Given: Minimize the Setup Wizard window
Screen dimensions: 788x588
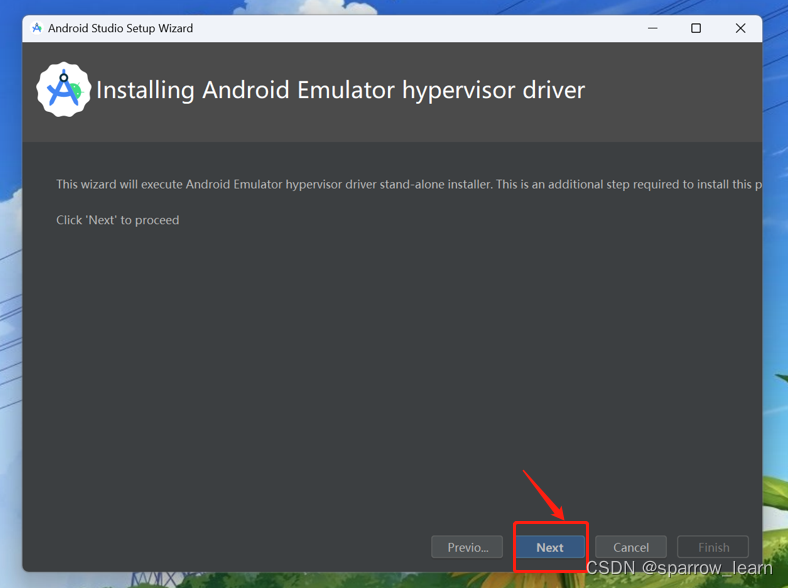Looking at the screenshot, I should 652,28.
